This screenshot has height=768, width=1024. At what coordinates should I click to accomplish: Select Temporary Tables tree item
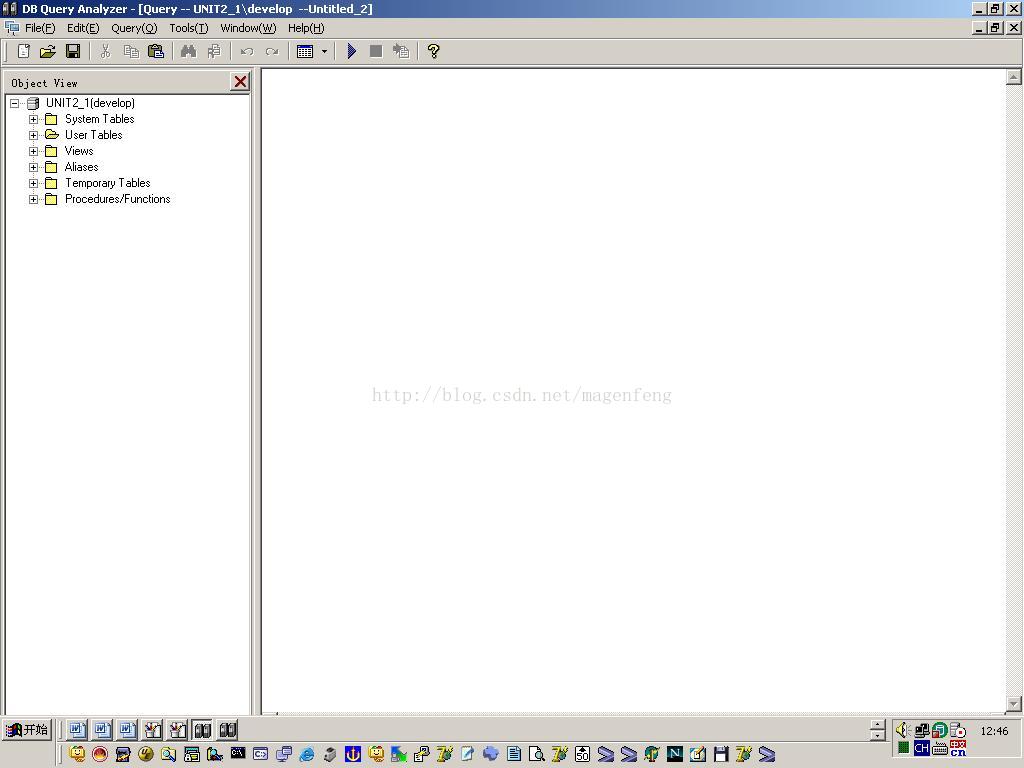coord(108,183)
